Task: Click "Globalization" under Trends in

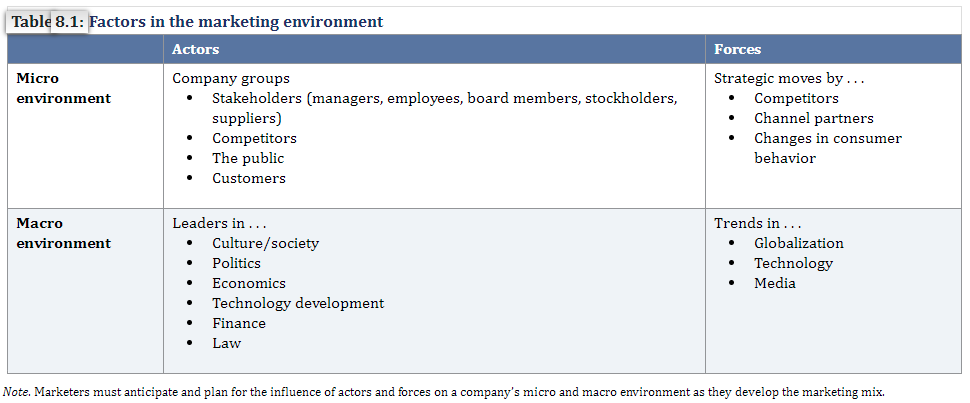Action: click(799, 243)
